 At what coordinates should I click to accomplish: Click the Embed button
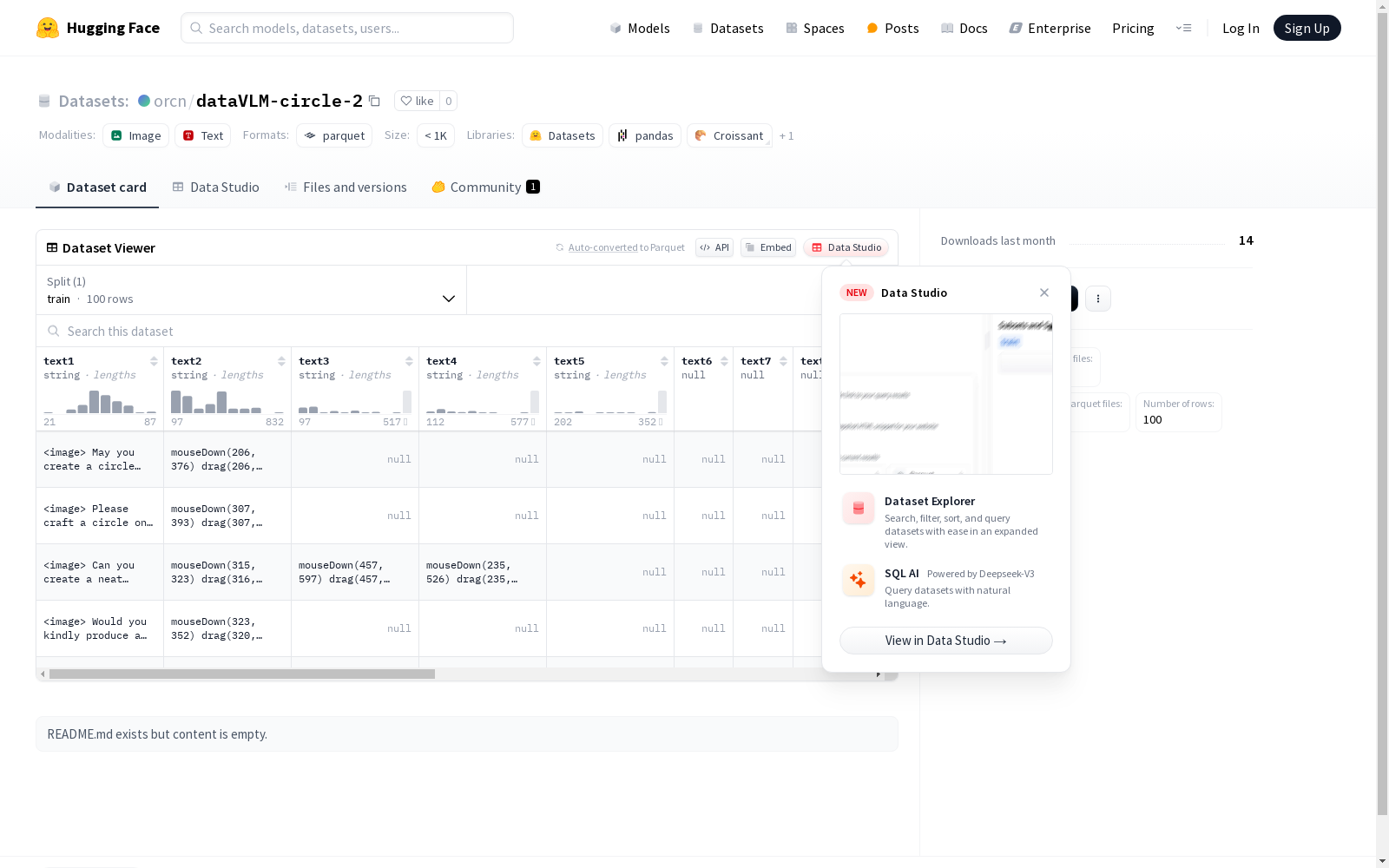(768, 247)
